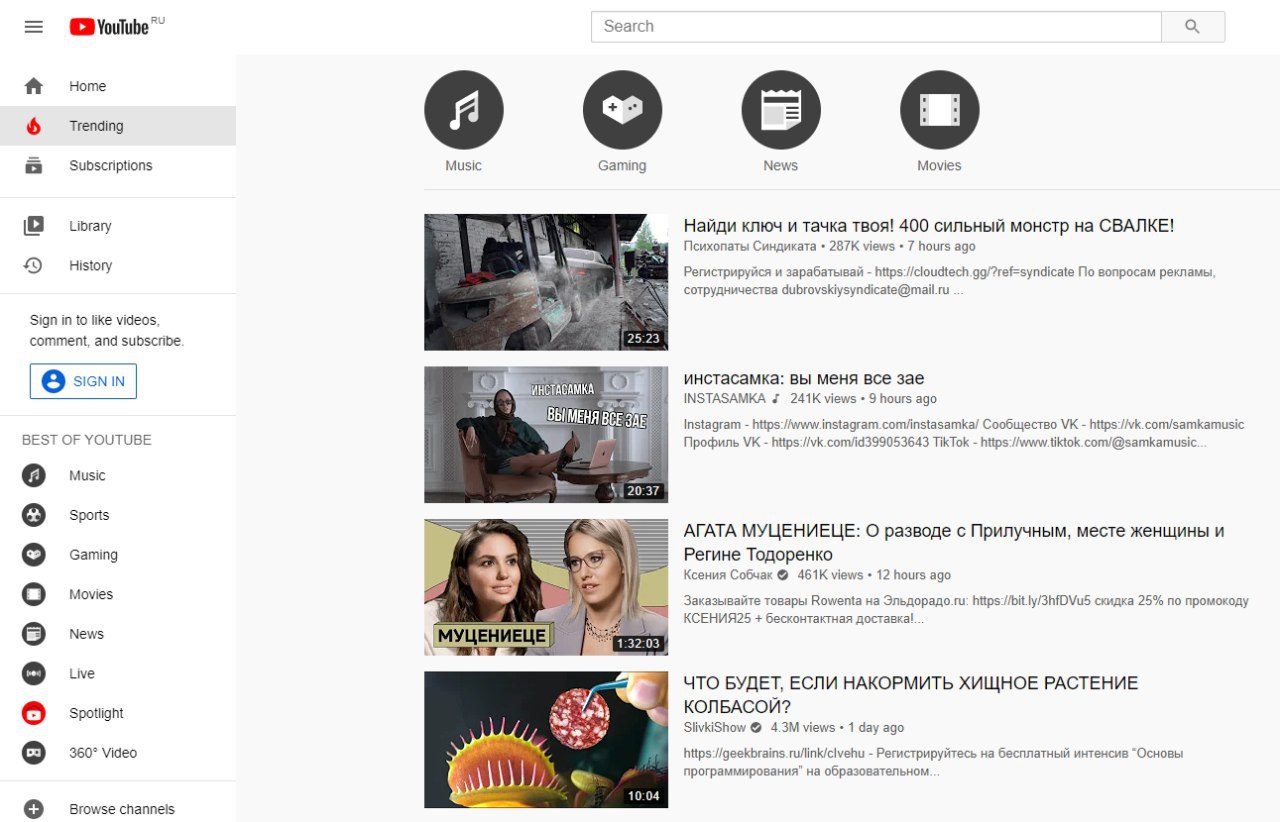Click description starting 'Заказывайте товары Rowenta'
This screenshot has height=822, width=1280.
tap(966, 610)
